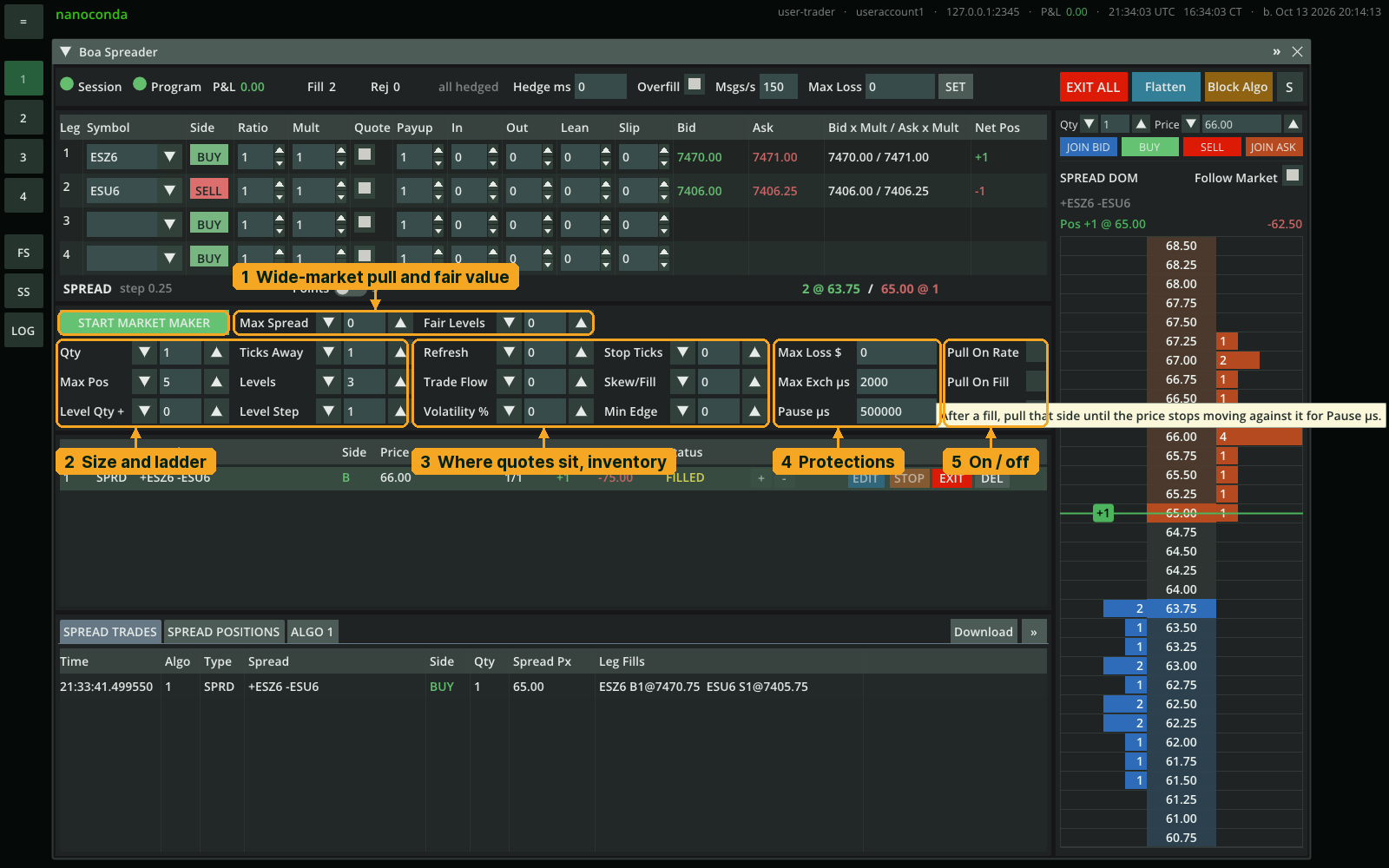Open the ALGO 1 tab
Screen dimensions: 1389x868
(x=312, y=632)
